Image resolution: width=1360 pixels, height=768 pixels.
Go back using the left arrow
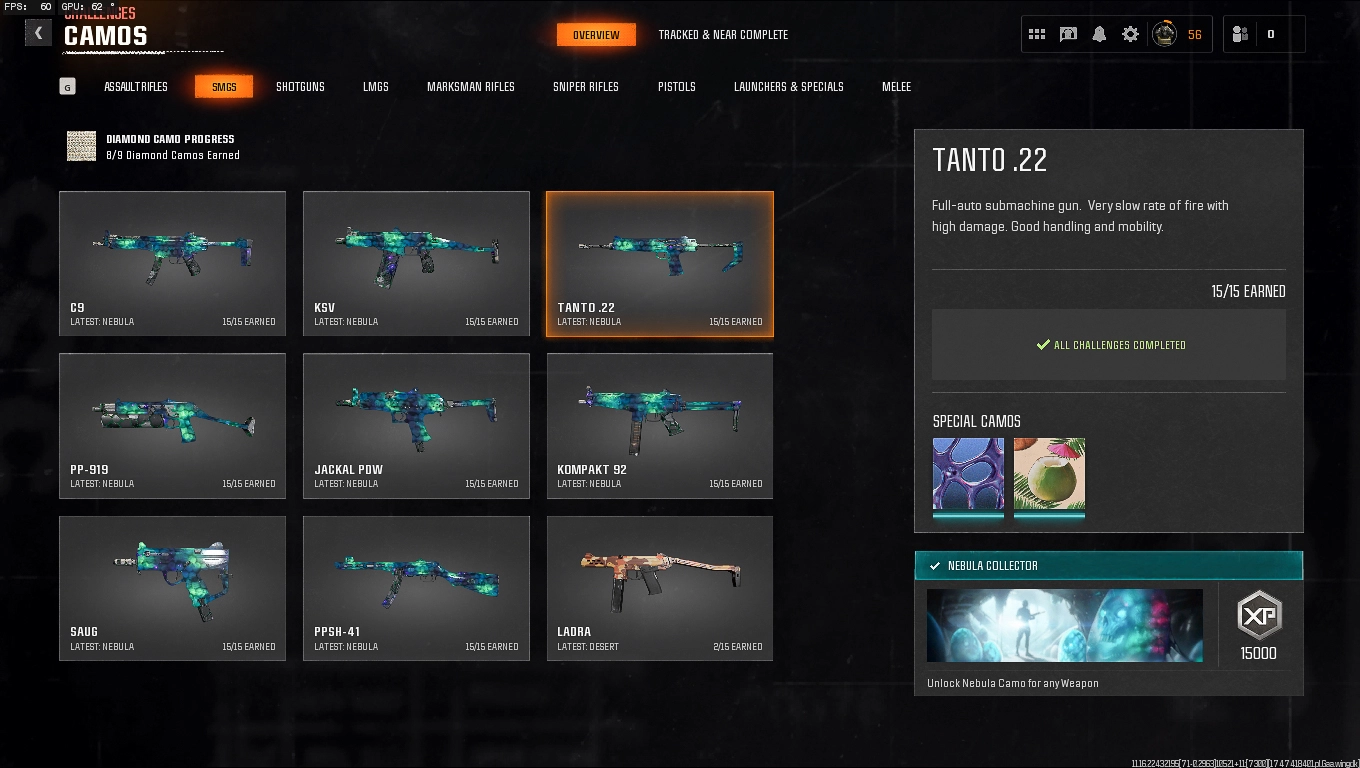38,33
